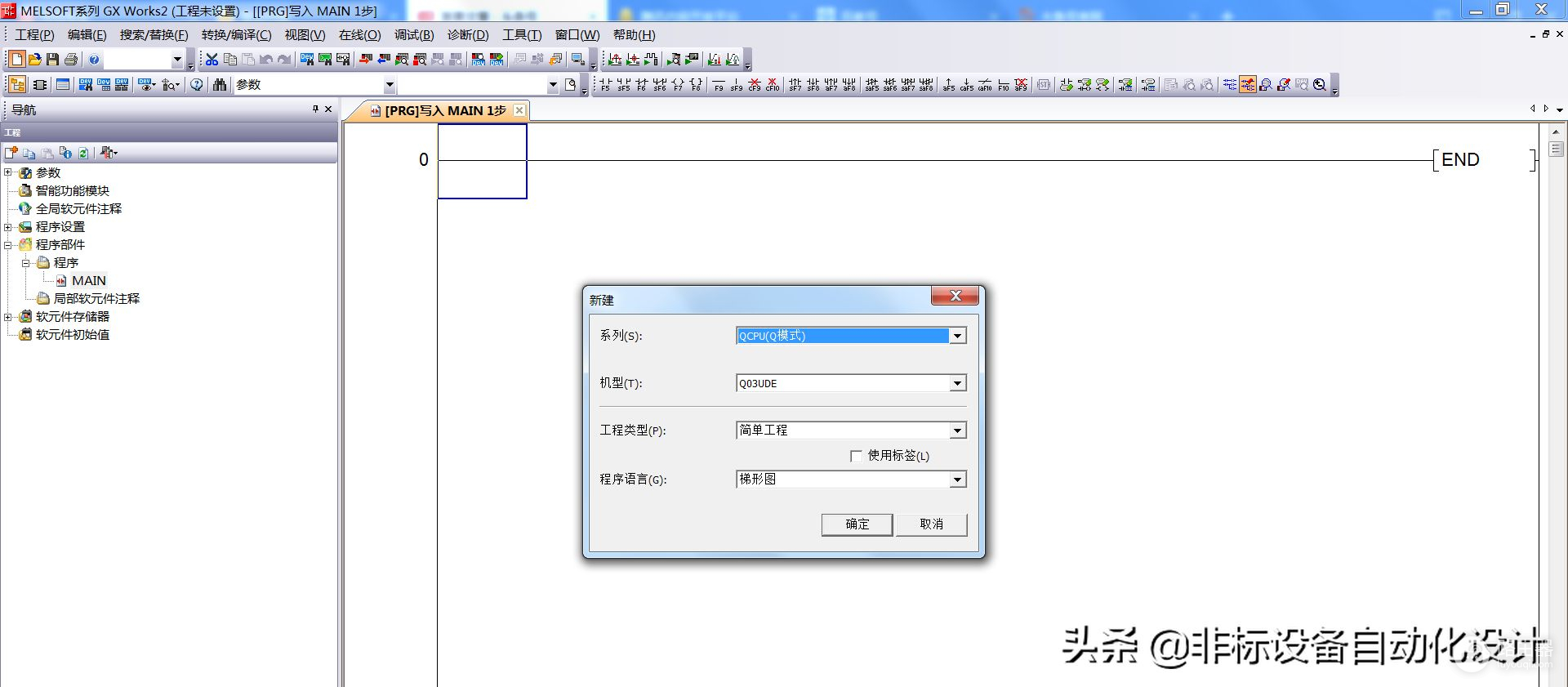Click new data icon in navigation panel

(x=11, y=153)
